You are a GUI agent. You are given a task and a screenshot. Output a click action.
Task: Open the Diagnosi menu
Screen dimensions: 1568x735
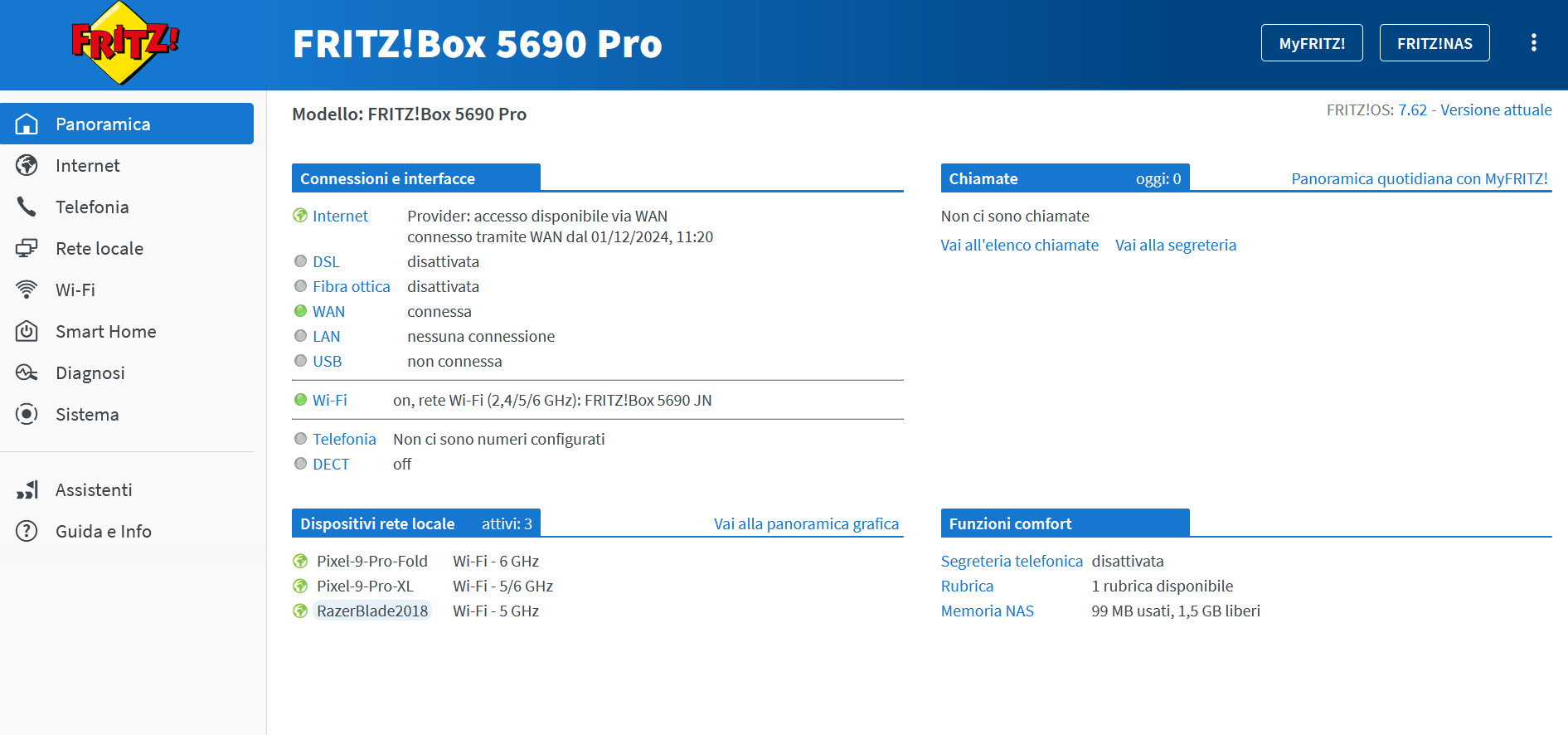tap(127, 372)
